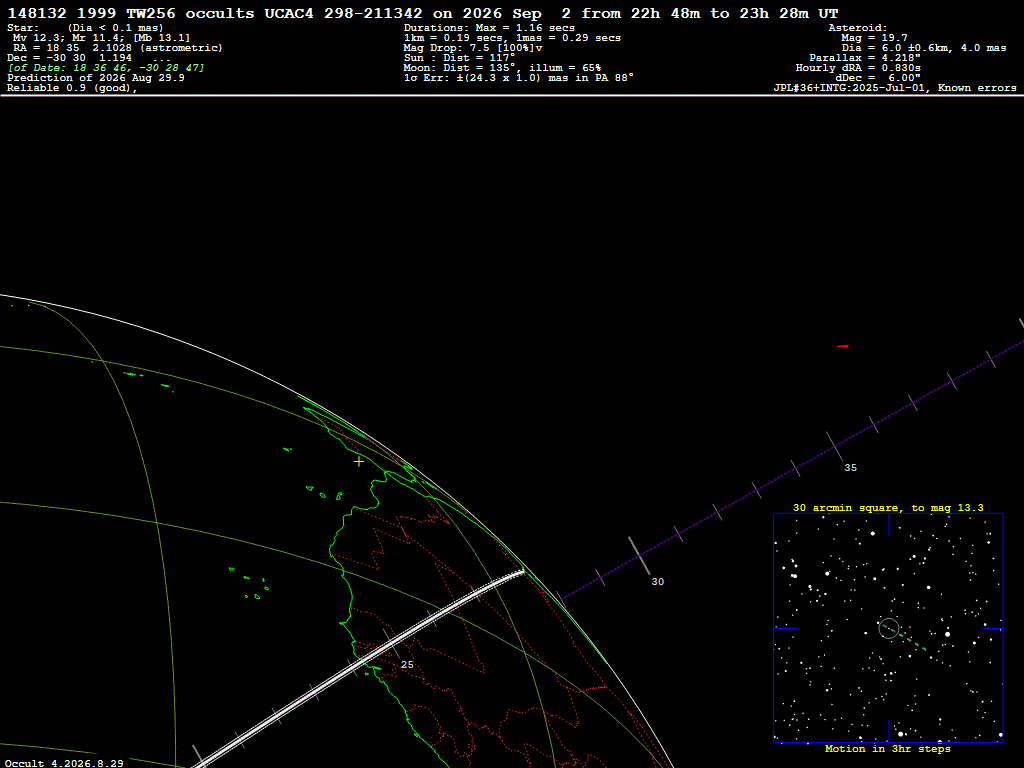The height and width of the screenshot is (768, 1024).
Task: Click the 'Reliable 0.9 (good)' text
Action: tap(72, 88)
